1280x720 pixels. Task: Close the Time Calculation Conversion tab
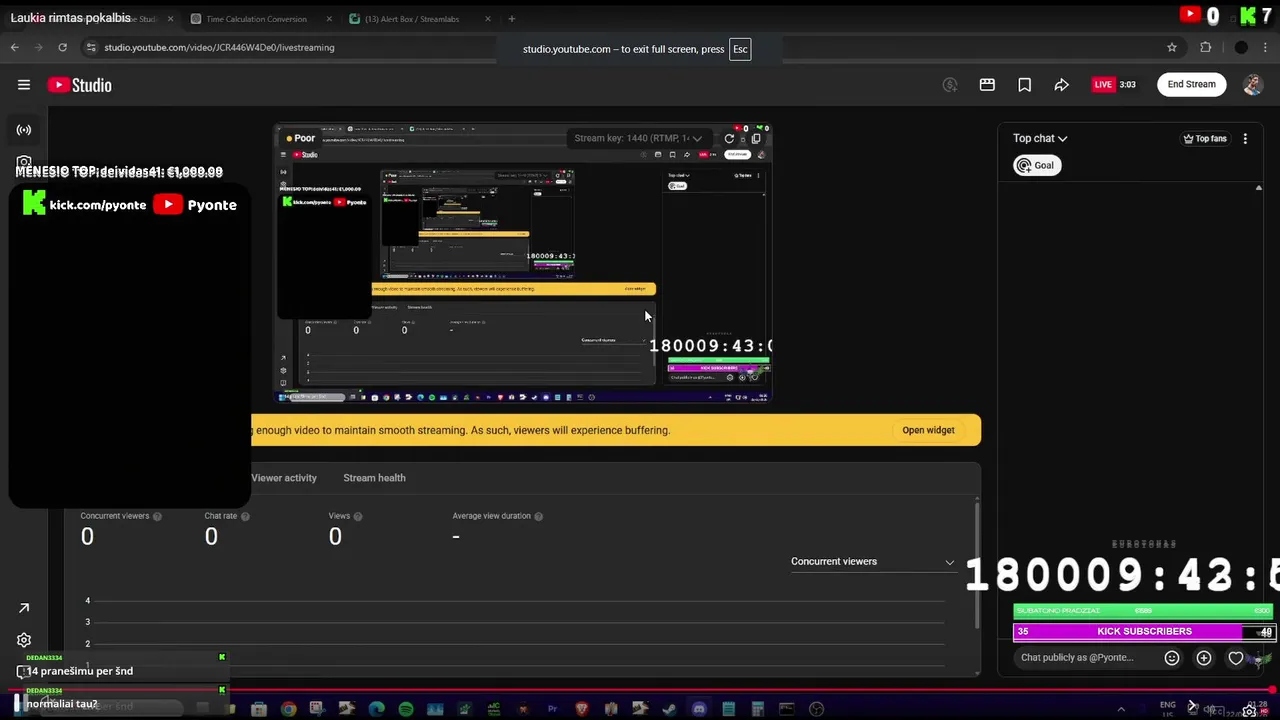pyautogui.click(x=329, y=19)
